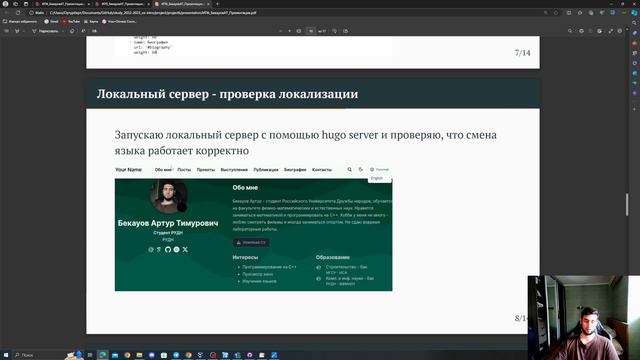640x360 pixels.
Task: Open the PDF page view options
Action: (x=346, y=31)
